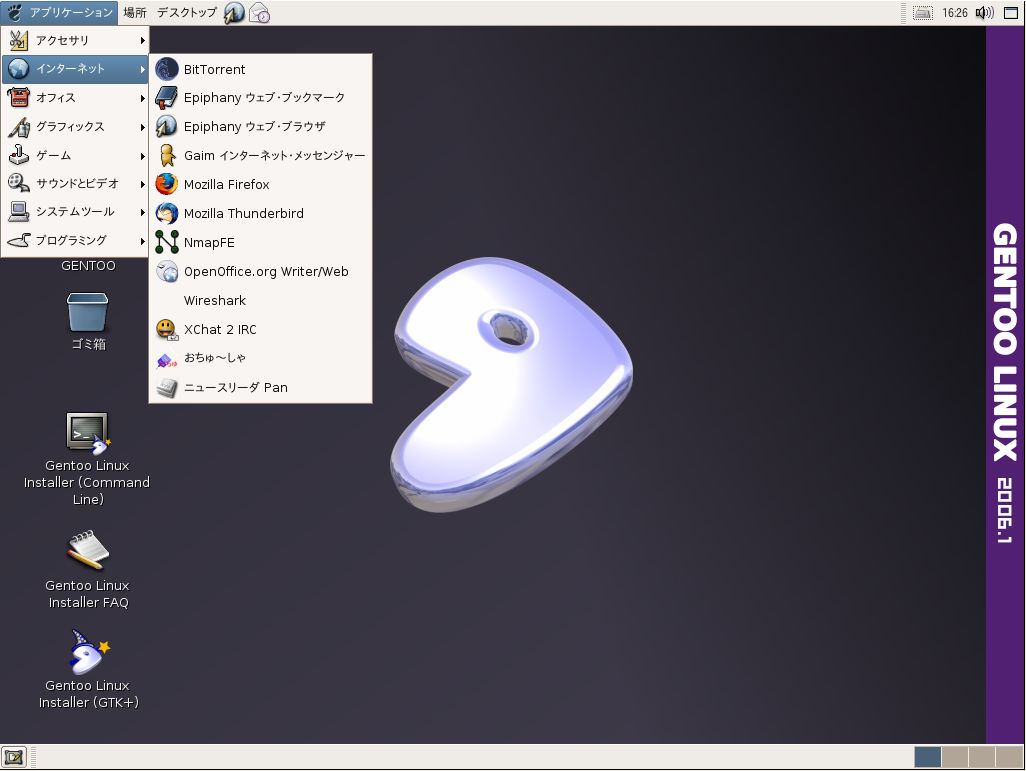Viewport: 1026px width, 771px height.
Task: Click the Gaim messenger icon
Action: 167,155
